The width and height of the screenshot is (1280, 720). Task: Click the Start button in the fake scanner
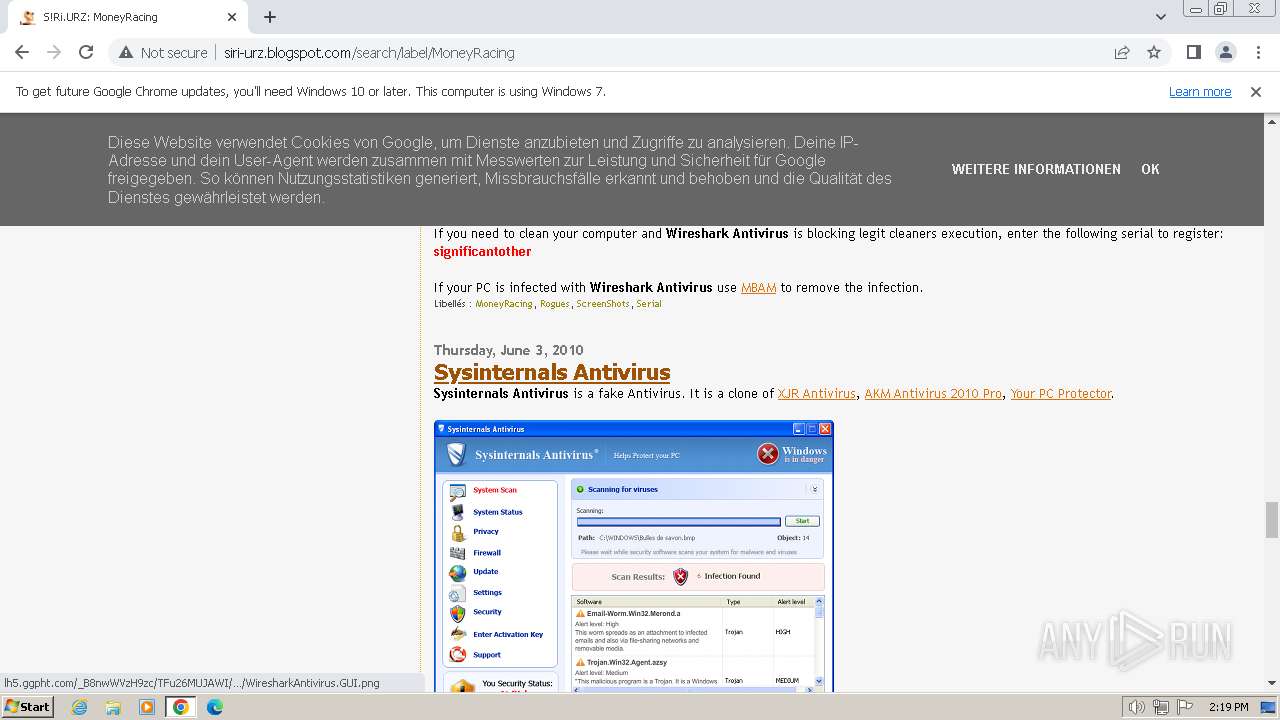point(802,521)
